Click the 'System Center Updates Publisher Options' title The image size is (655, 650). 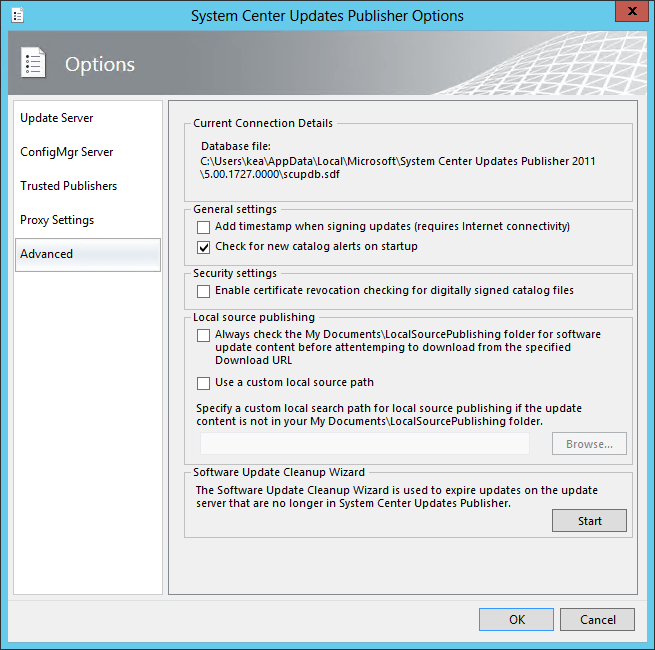[x=327, y=16]
